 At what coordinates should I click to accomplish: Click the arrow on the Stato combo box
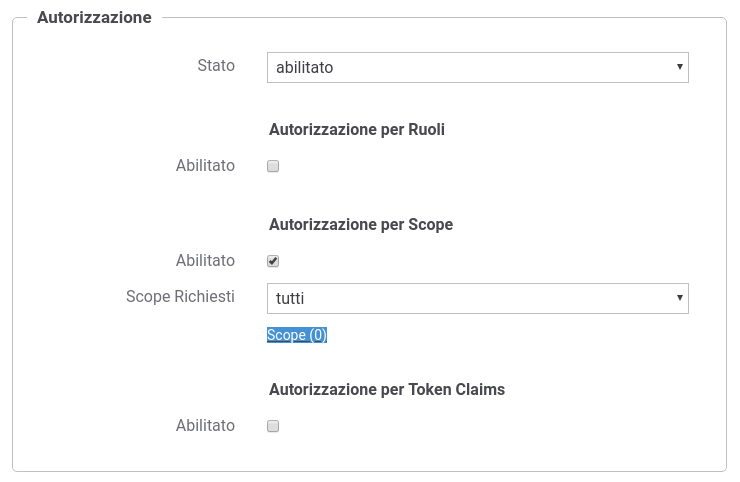pos(680,67)
